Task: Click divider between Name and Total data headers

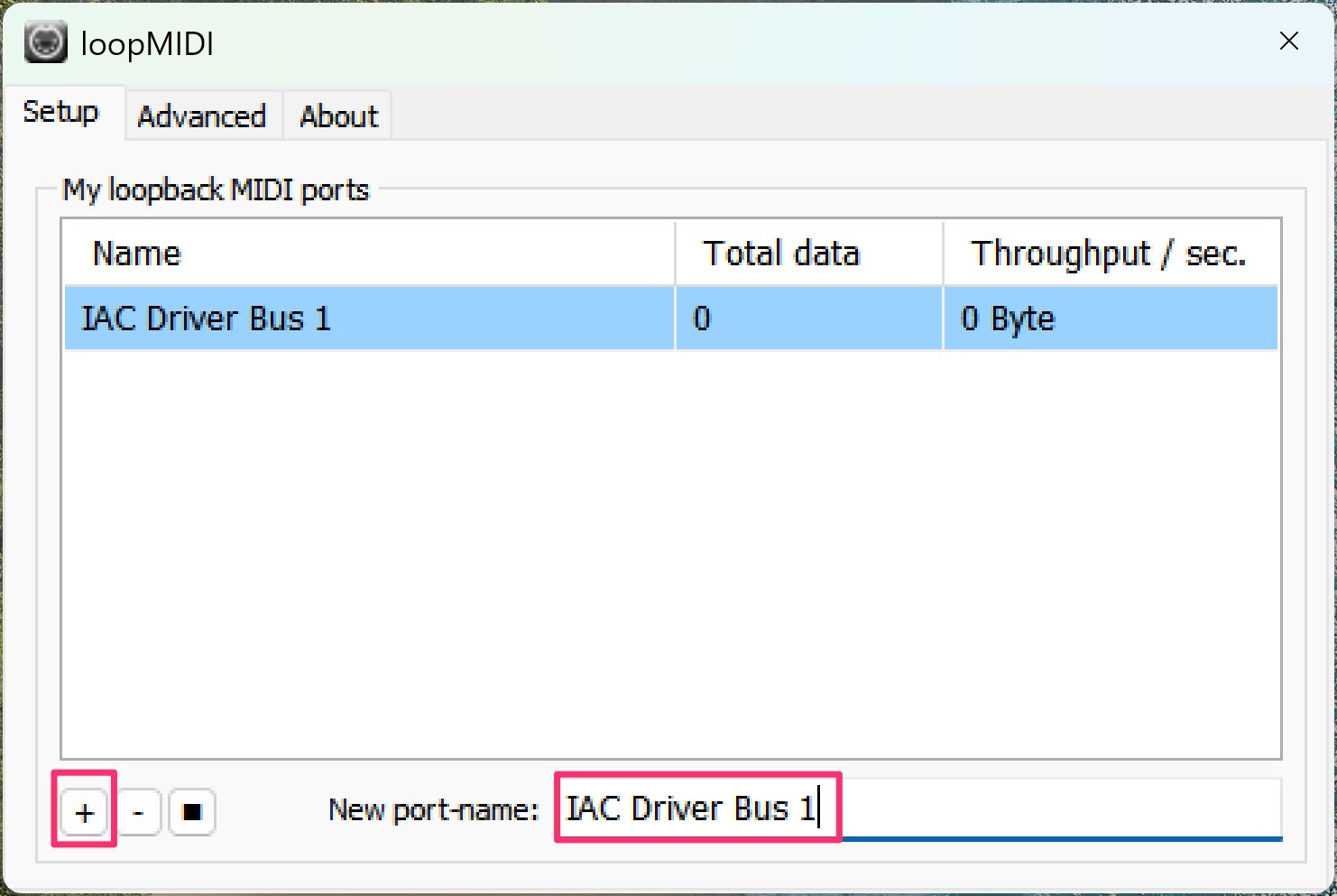Action: (x=675, y=254)
